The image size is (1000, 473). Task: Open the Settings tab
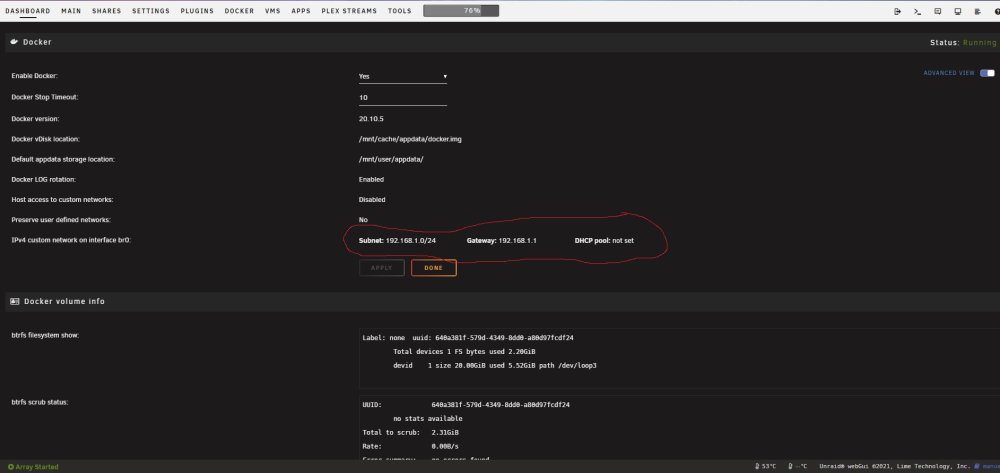coord(151,11)
